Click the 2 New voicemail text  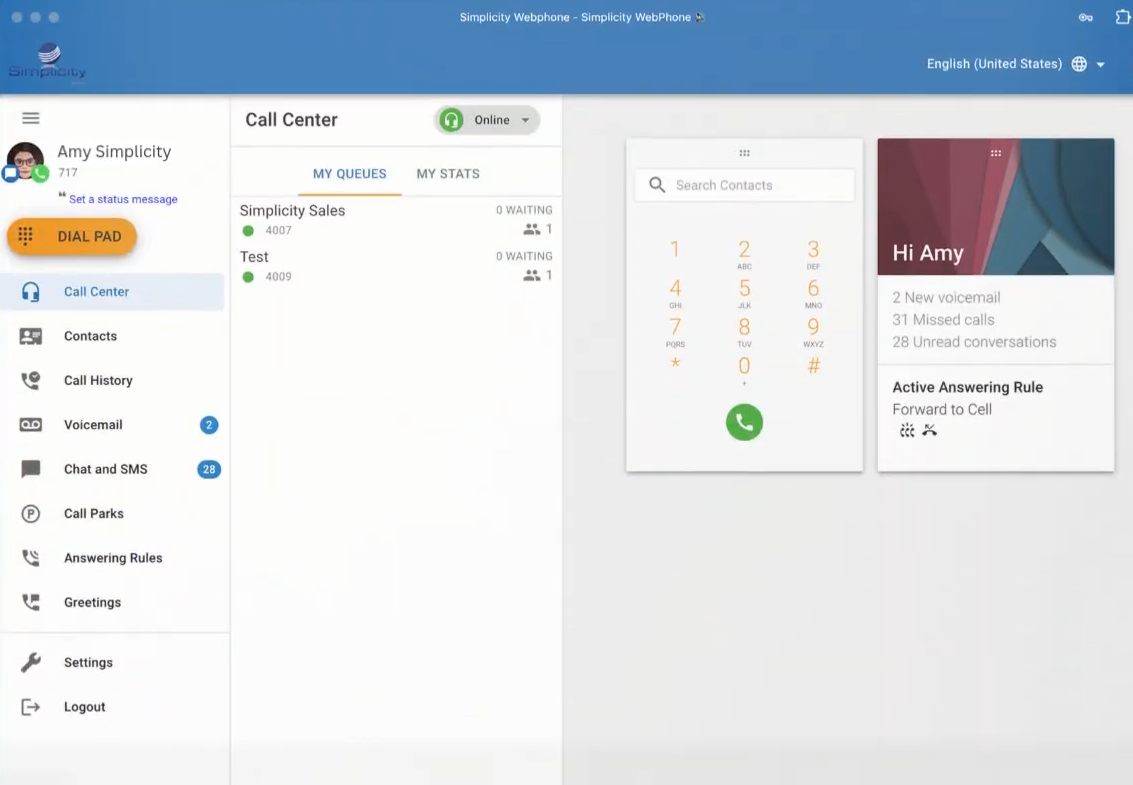click(x=946, y=298)
